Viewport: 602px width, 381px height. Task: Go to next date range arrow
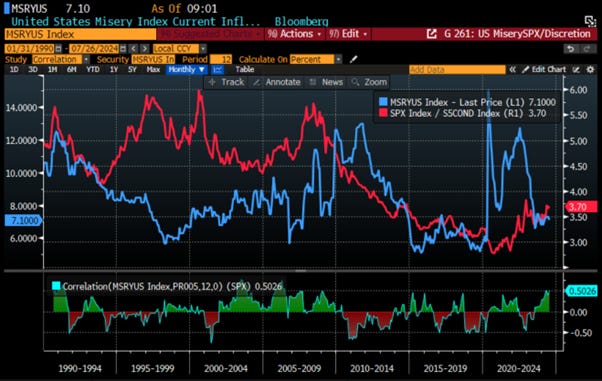[144, 49]
